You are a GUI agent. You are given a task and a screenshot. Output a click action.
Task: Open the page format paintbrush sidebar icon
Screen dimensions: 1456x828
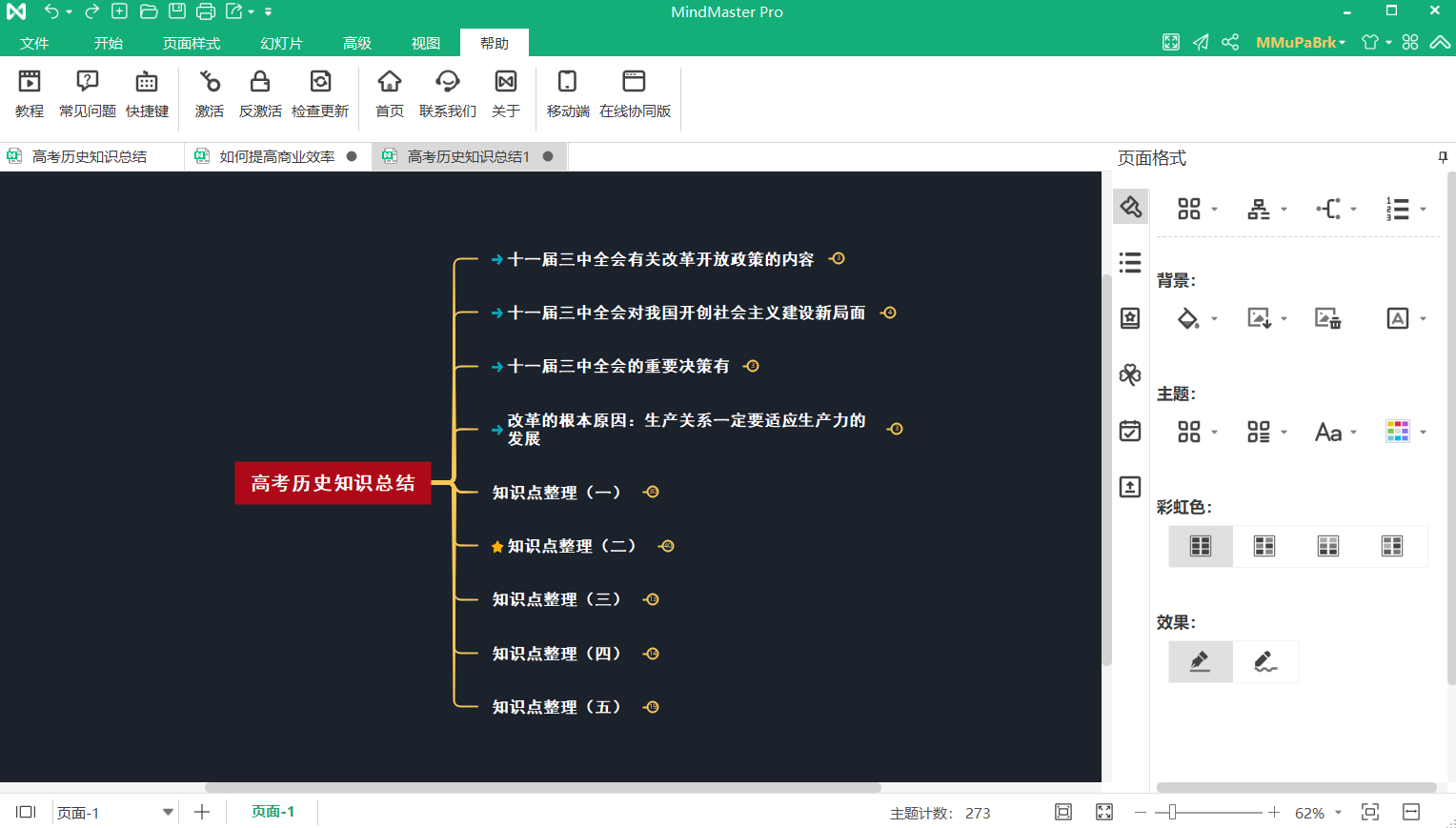click(1130, 207)
